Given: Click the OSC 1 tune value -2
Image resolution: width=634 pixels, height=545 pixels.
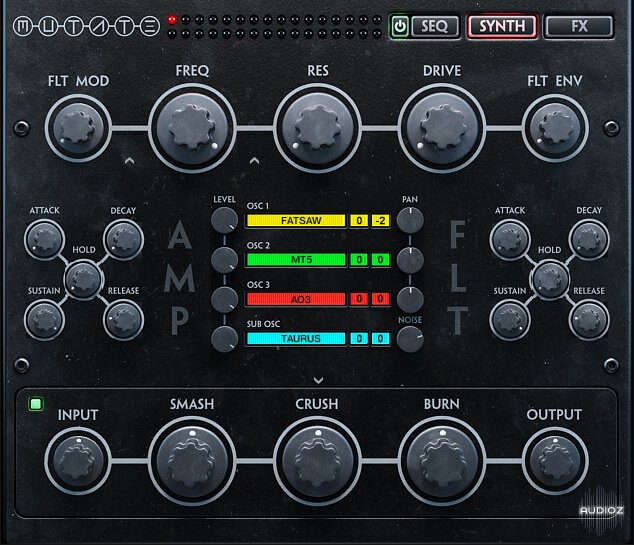Looking at the screenshot, I should 380,220.
